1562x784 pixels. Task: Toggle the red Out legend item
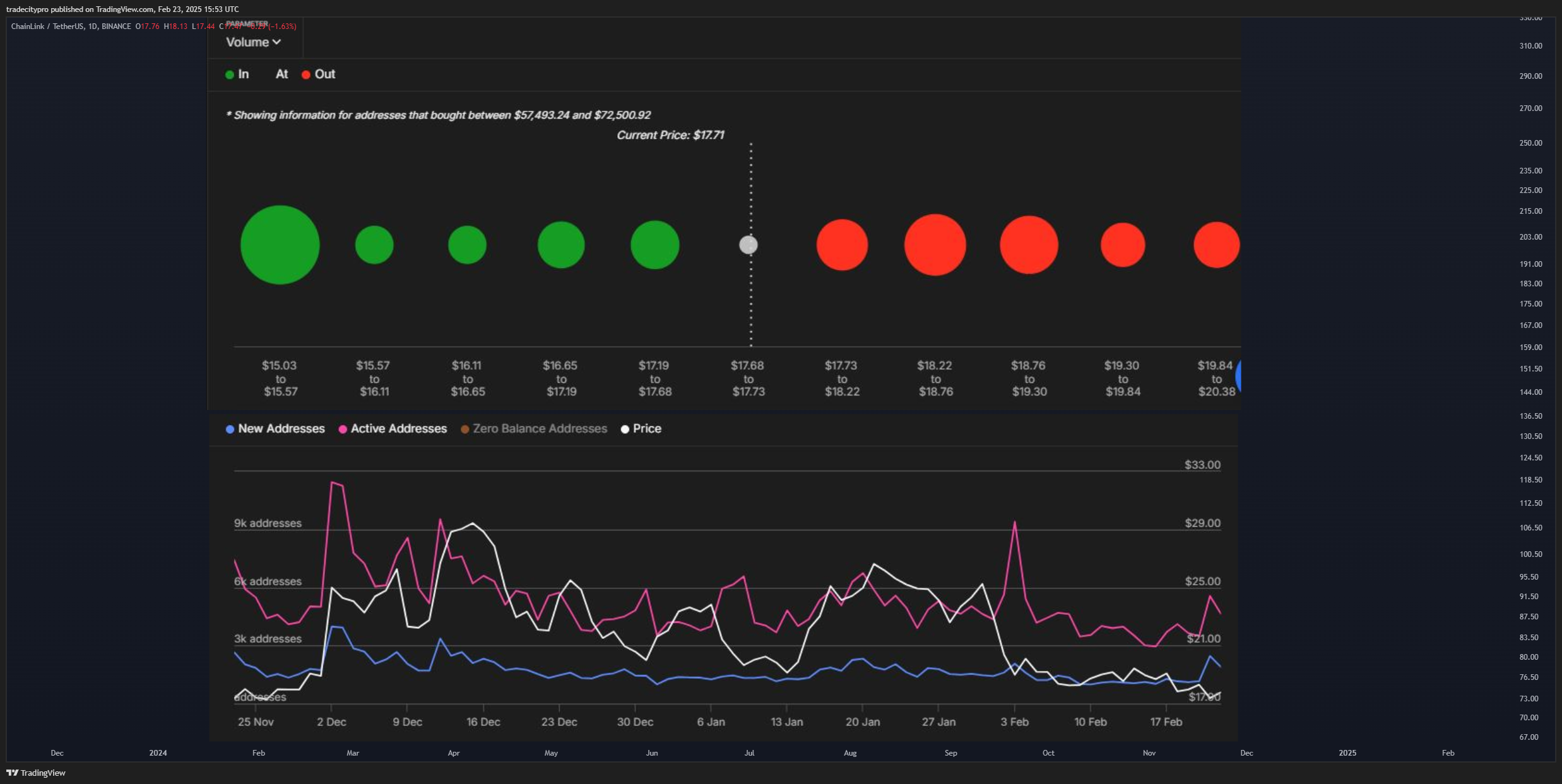[x=319, y=74]
